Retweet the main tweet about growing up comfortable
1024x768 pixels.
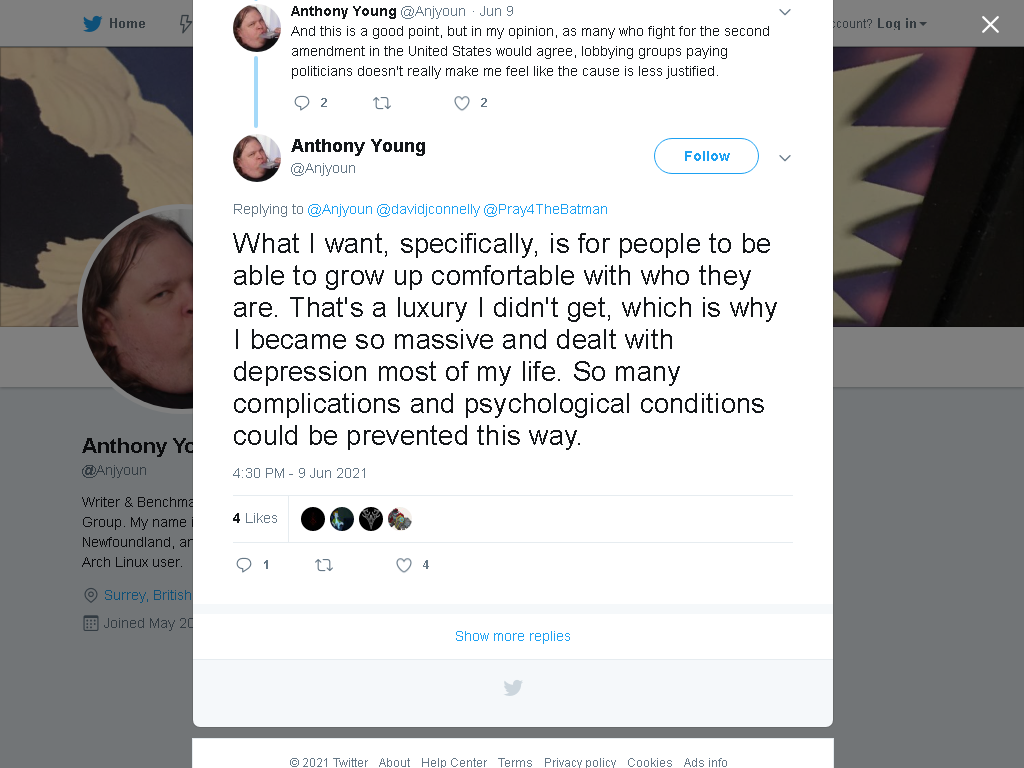click(x=324, y=565)
